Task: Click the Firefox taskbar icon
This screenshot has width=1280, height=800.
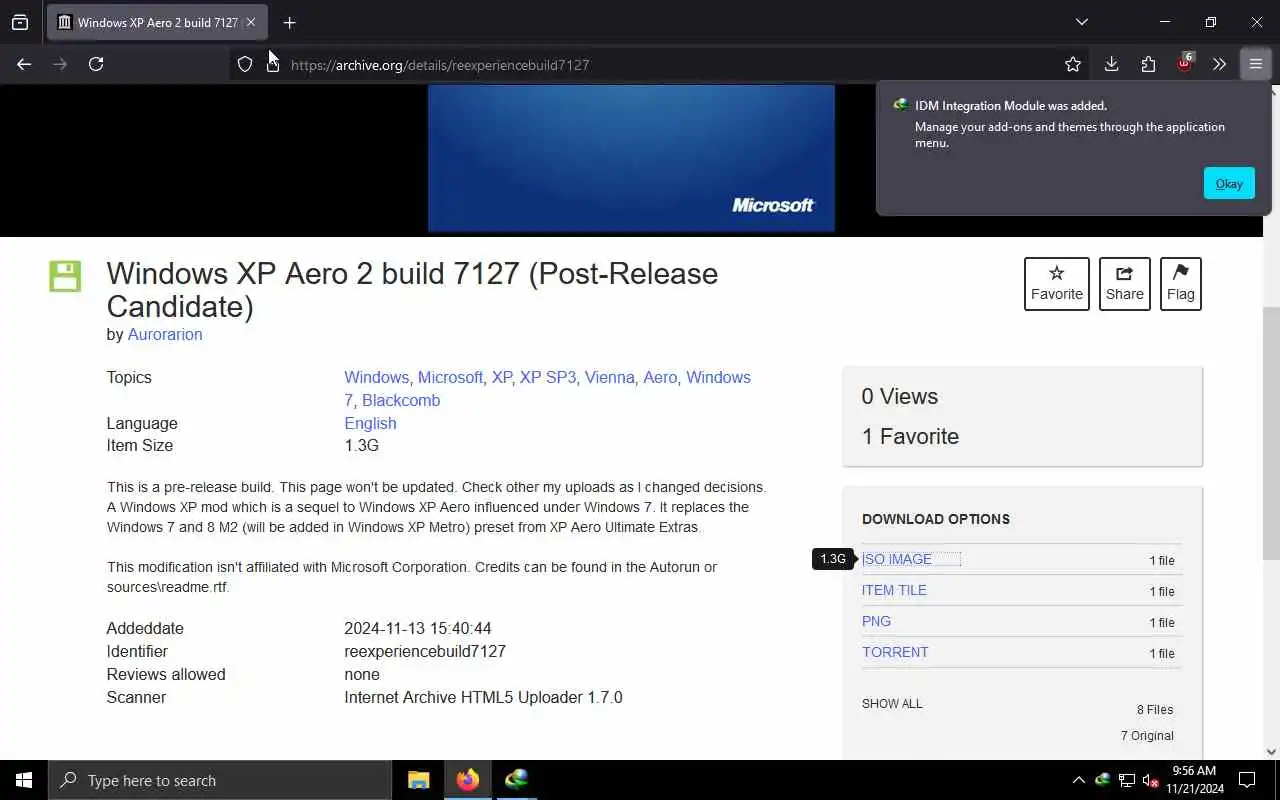Action: tap(467, 780)
